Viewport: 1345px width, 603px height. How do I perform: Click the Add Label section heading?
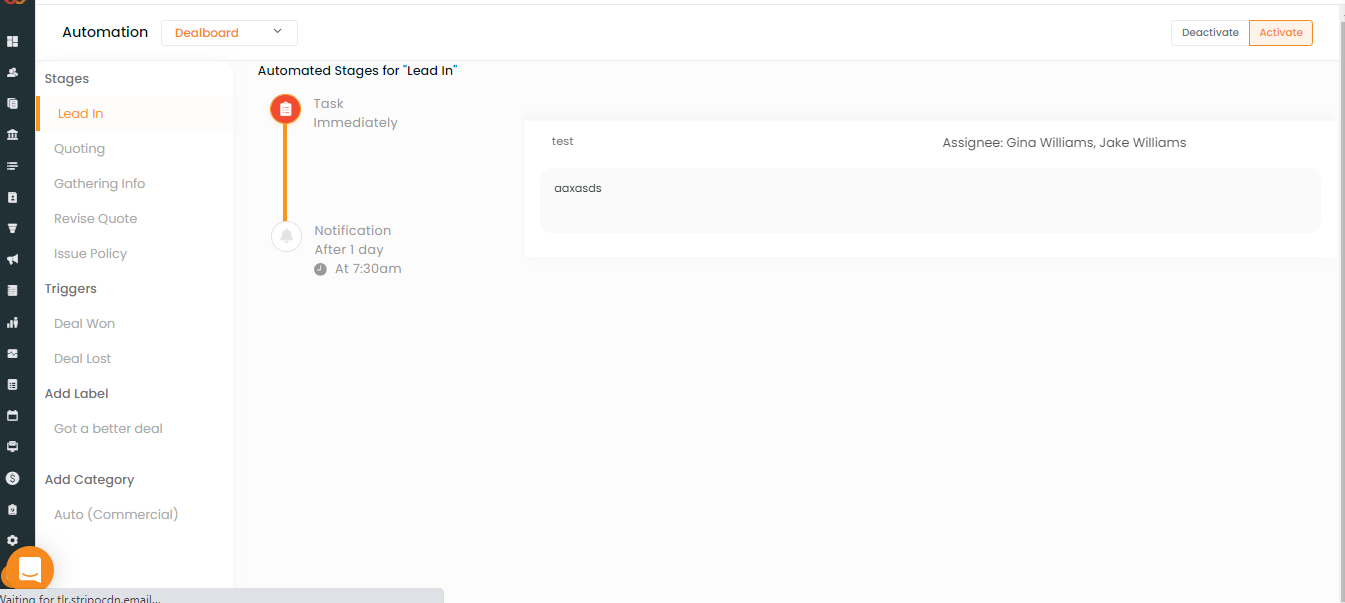pos(77,394)
